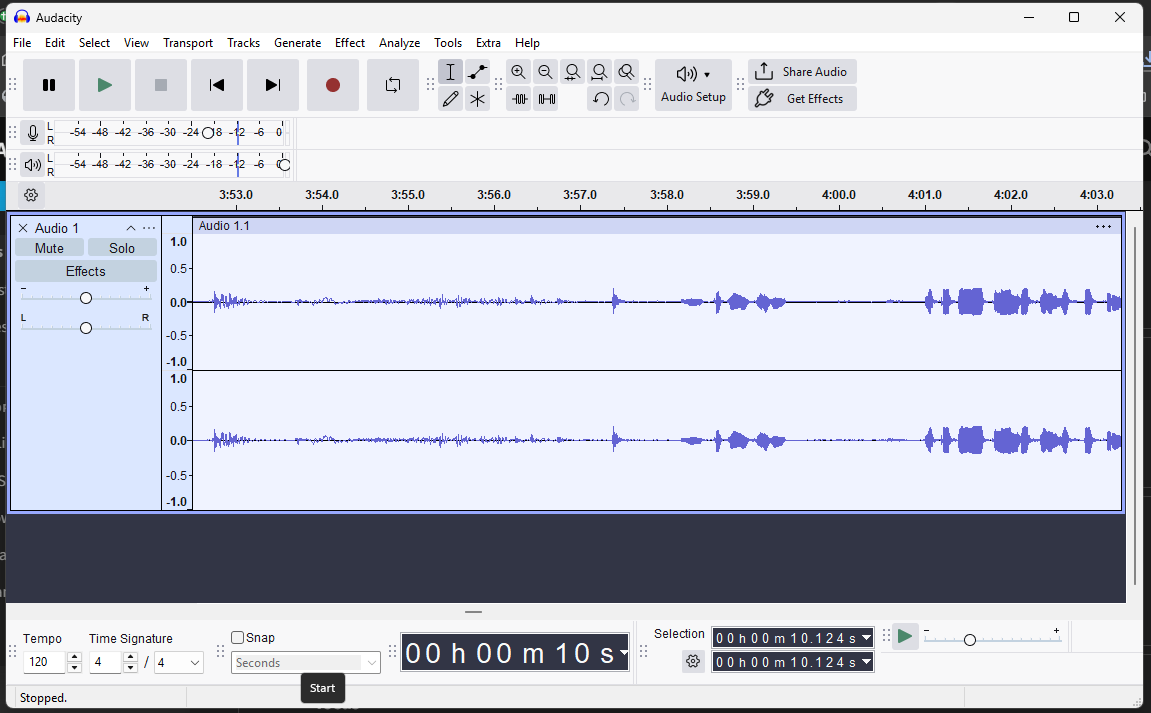Skip to start of project
The width and height of the screenshot is (1151, 713).
(x=217, y=85)
